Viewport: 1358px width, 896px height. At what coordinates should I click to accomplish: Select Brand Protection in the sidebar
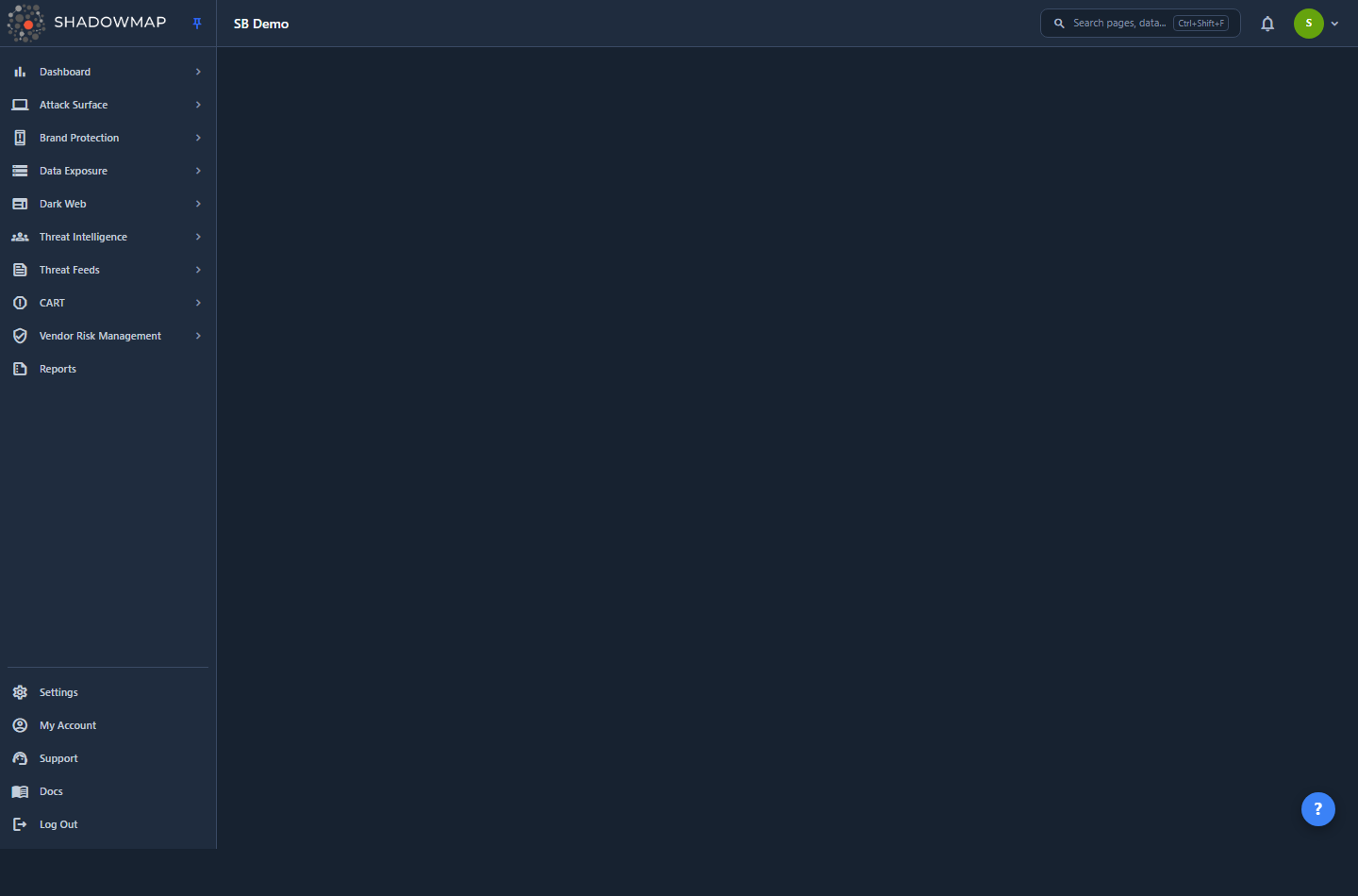[79, 138]
